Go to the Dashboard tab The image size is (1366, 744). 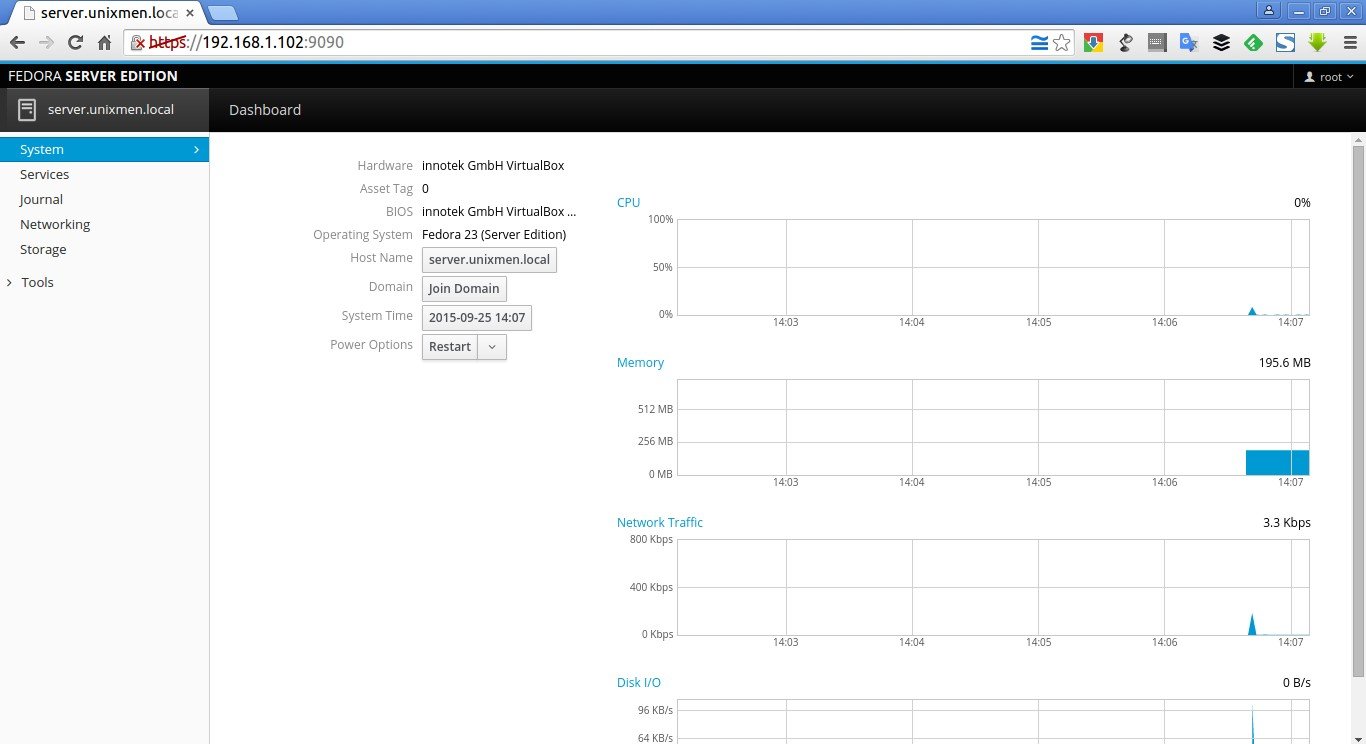[x=265, y=110]
